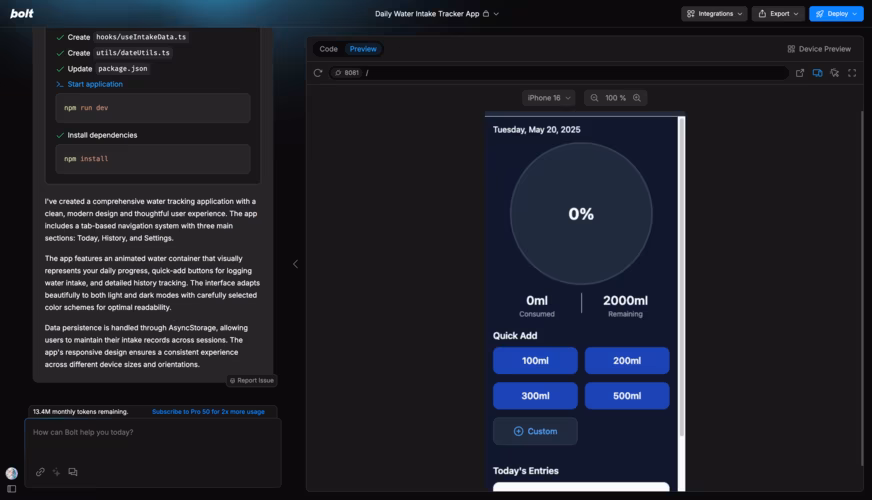
Task: Click package.json file chip
Action: (122, 68)
